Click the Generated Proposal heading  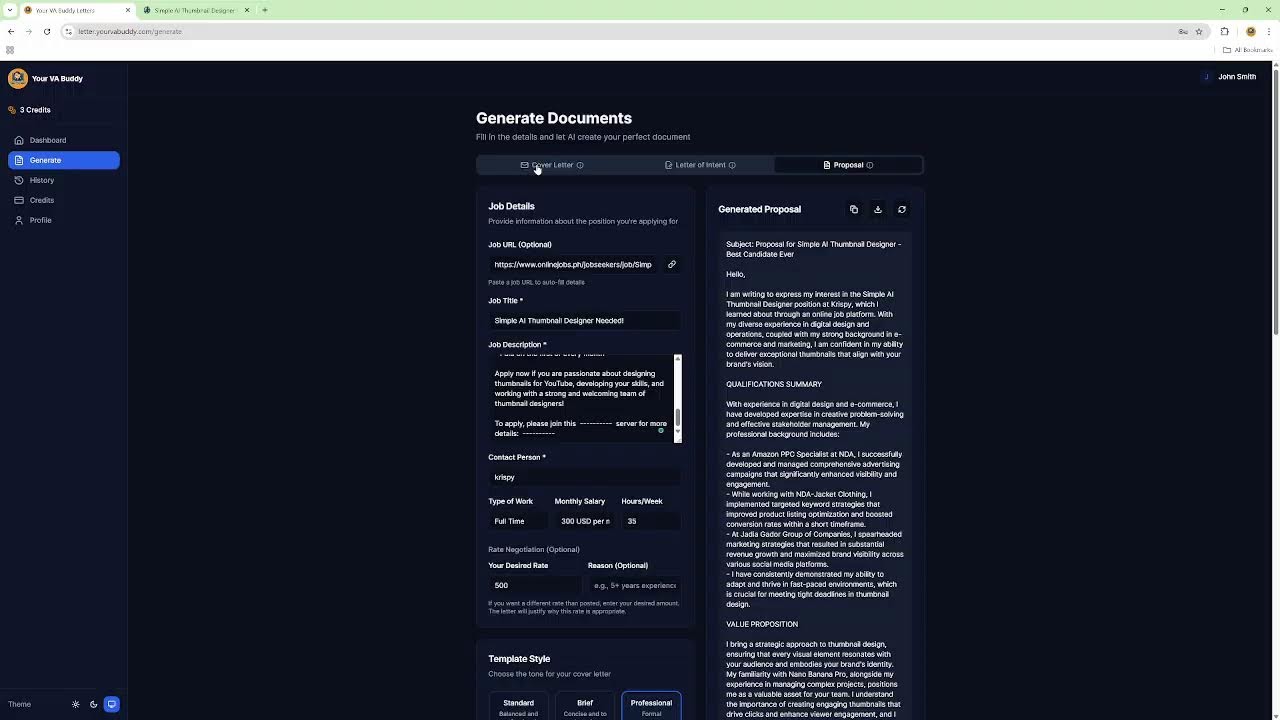point(760,209)
